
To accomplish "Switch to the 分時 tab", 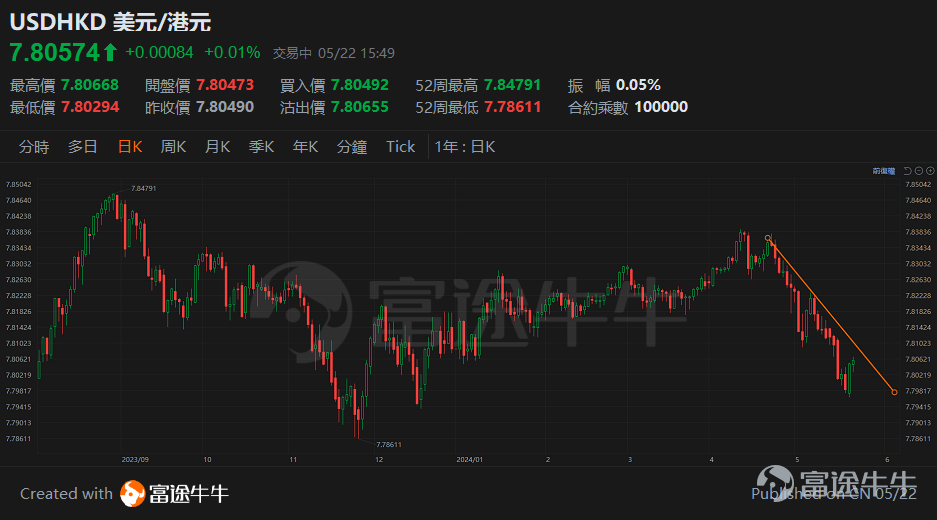I will click(x=33, y=146).
